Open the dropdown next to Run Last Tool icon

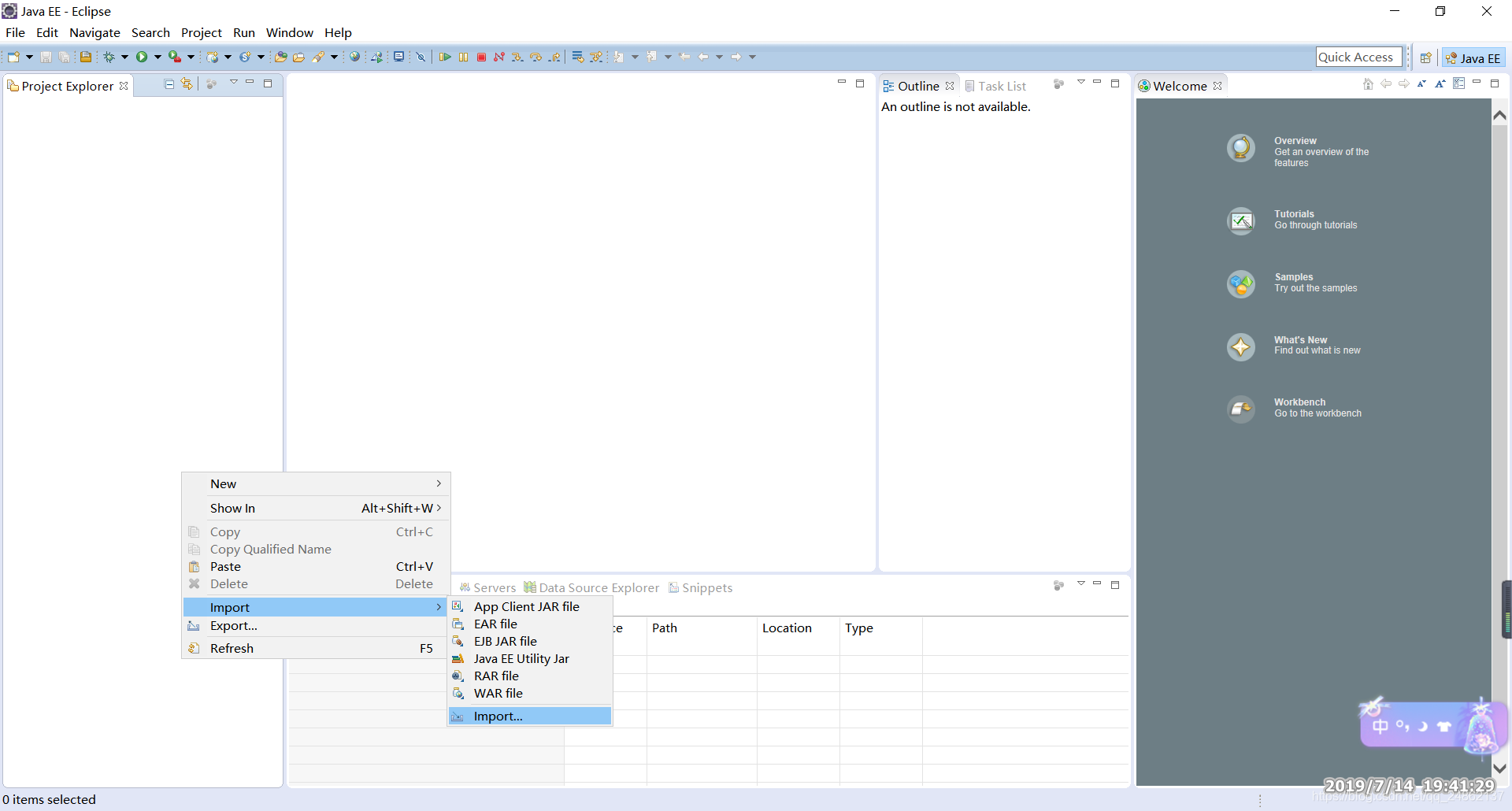point(191,57)
